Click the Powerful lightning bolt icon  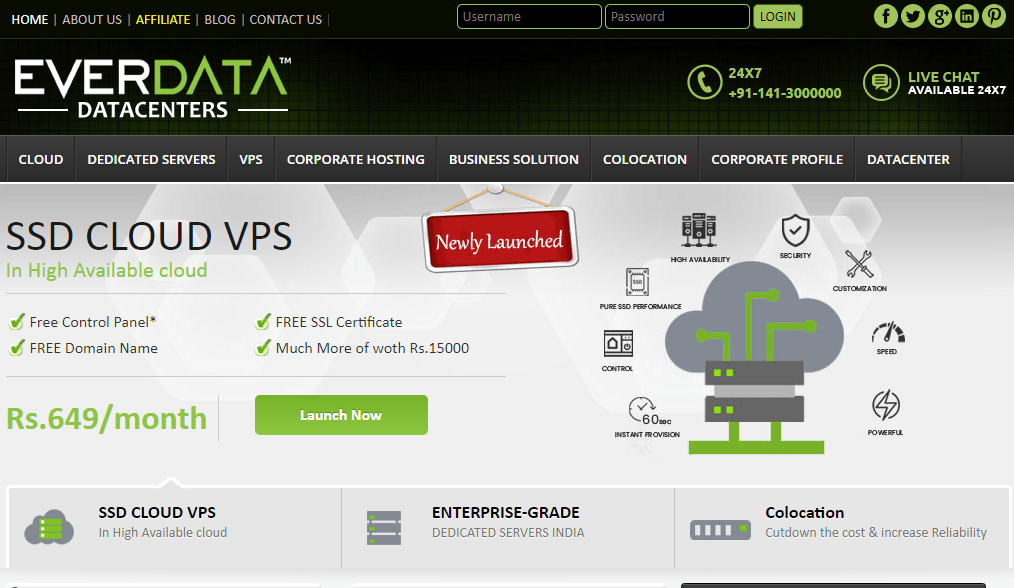[886, 406]
